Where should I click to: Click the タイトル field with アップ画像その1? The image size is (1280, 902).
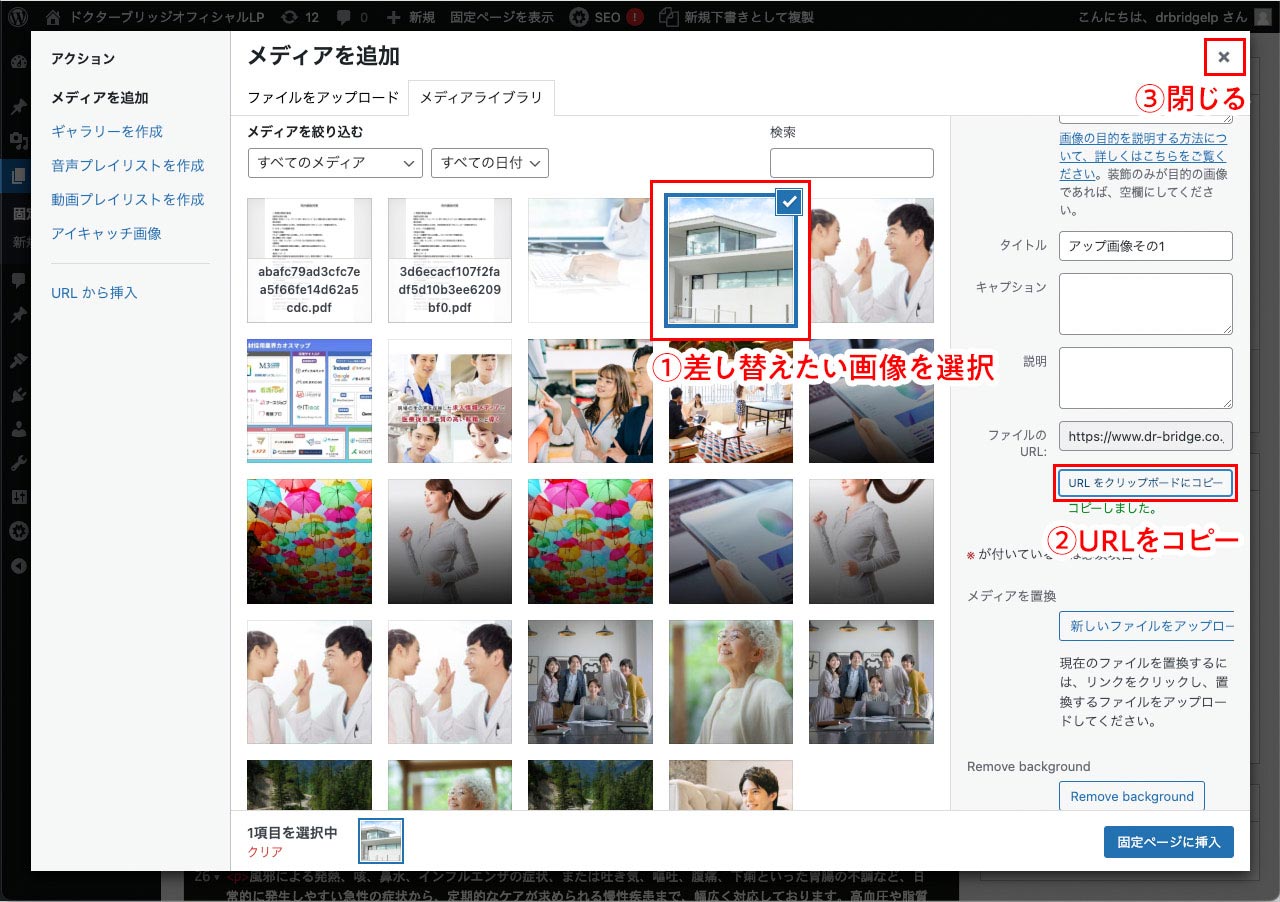click(x=1146, y=245)
